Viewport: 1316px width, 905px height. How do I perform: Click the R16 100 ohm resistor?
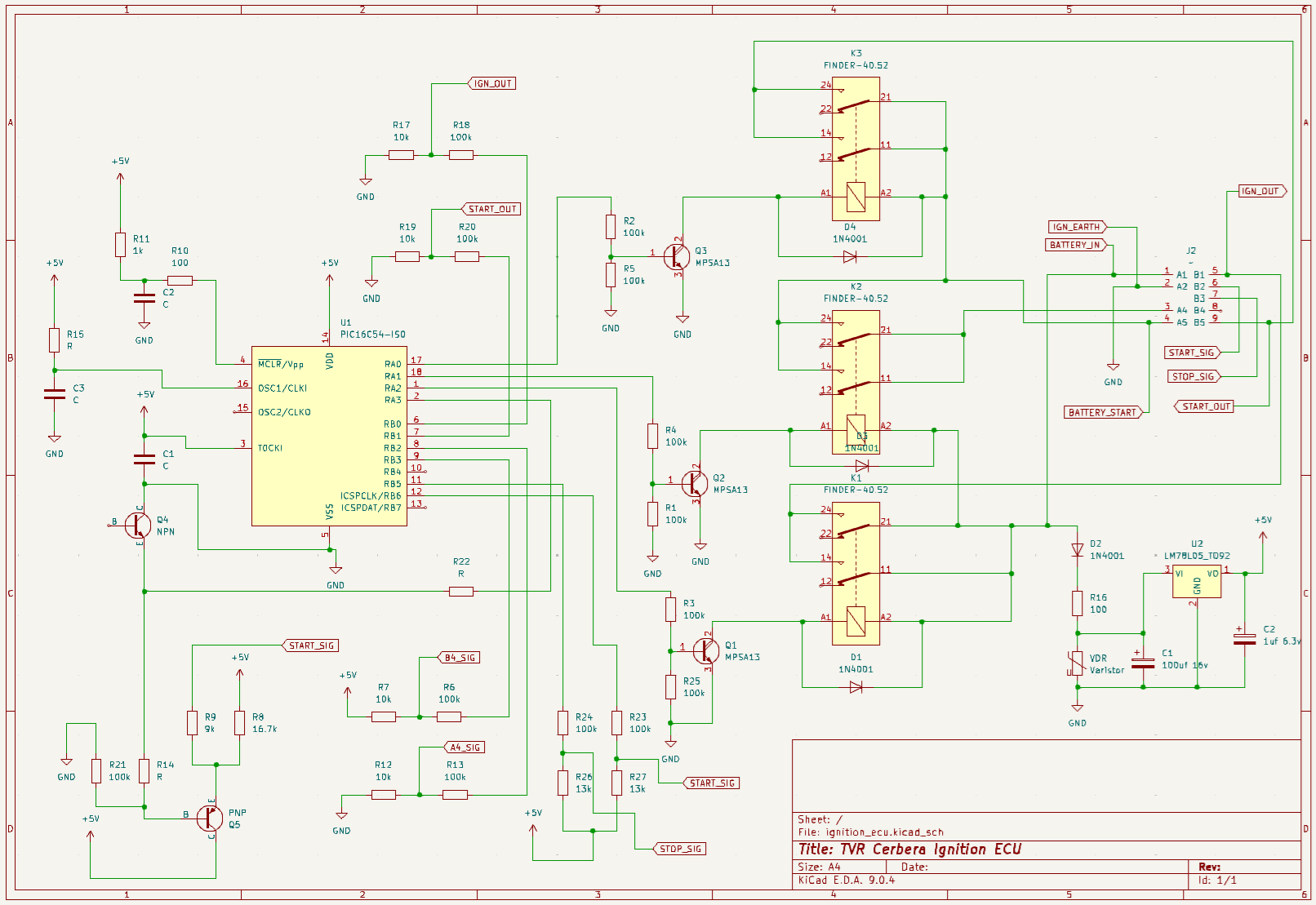tap(1077, 604)
